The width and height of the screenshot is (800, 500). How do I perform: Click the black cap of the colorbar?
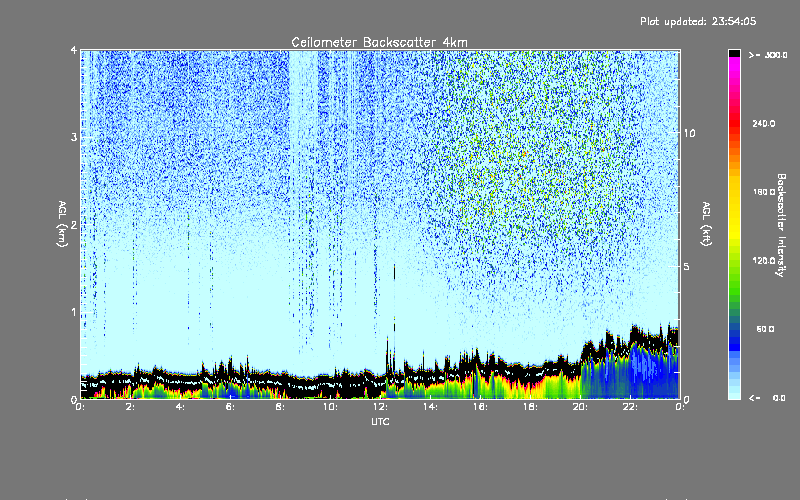pos(734,53)
